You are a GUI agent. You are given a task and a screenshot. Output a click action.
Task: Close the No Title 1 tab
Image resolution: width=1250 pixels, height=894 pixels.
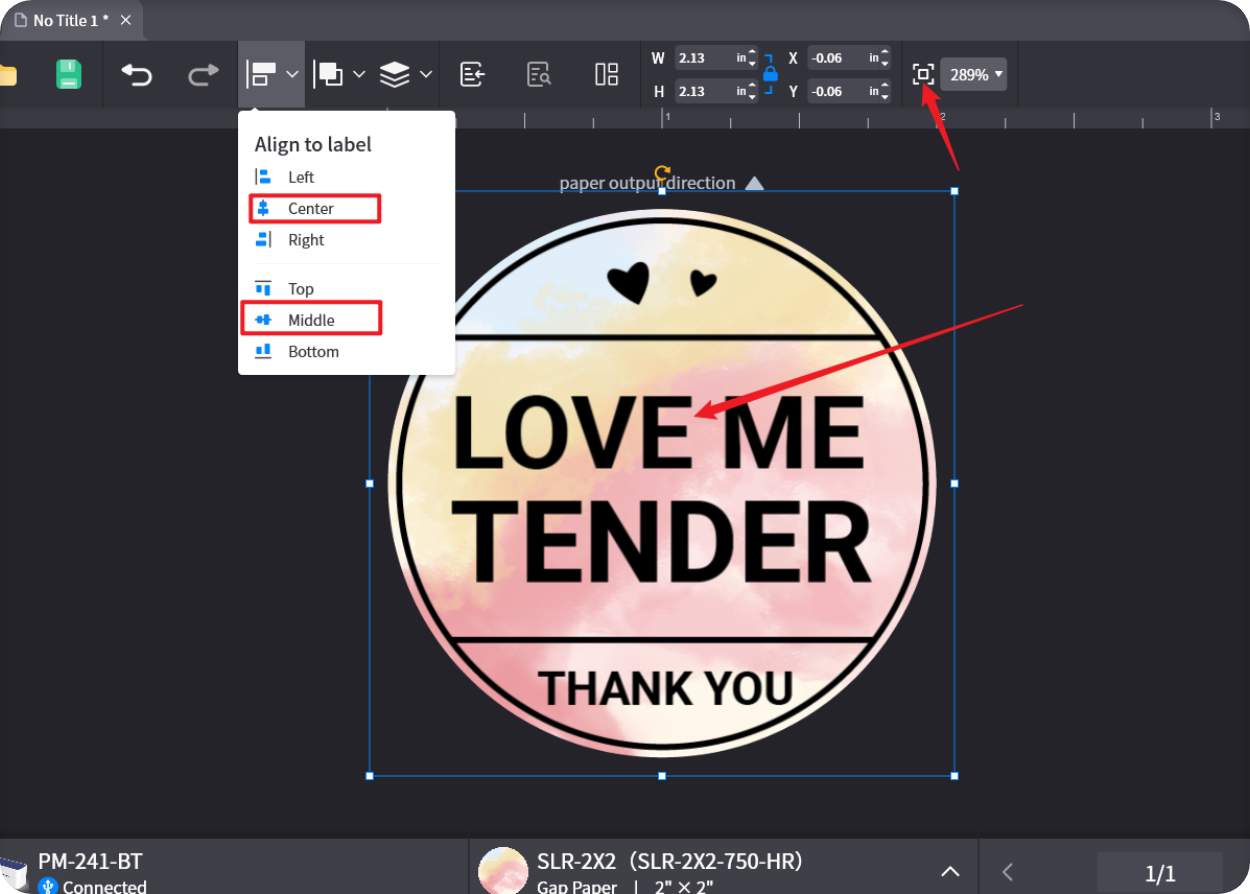coord(126,20)
